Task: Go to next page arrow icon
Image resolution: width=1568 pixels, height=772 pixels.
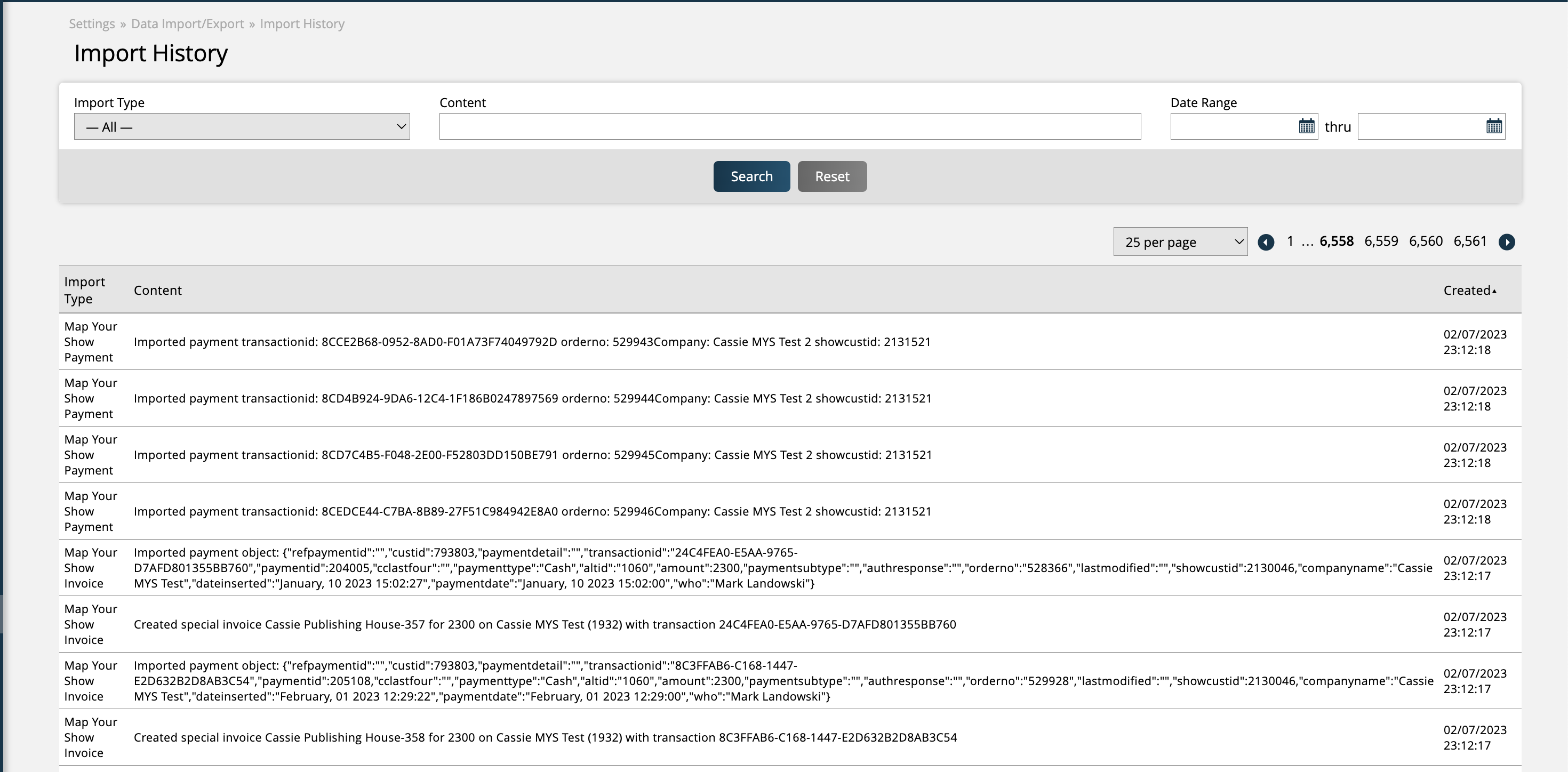Action: click(x=1507, y=242)
